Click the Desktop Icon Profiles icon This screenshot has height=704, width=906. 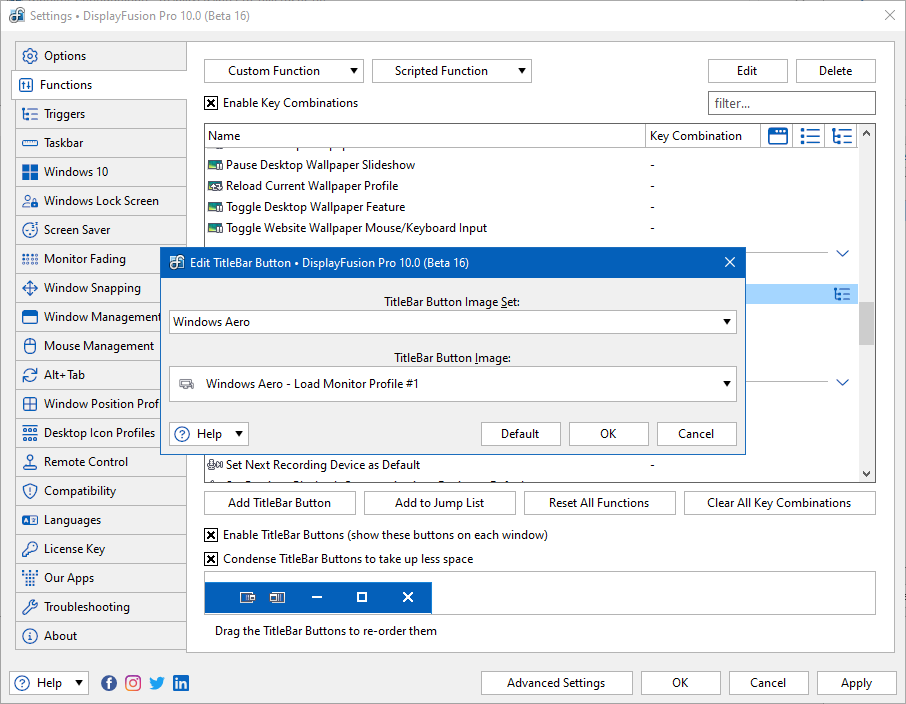(30, 433)
